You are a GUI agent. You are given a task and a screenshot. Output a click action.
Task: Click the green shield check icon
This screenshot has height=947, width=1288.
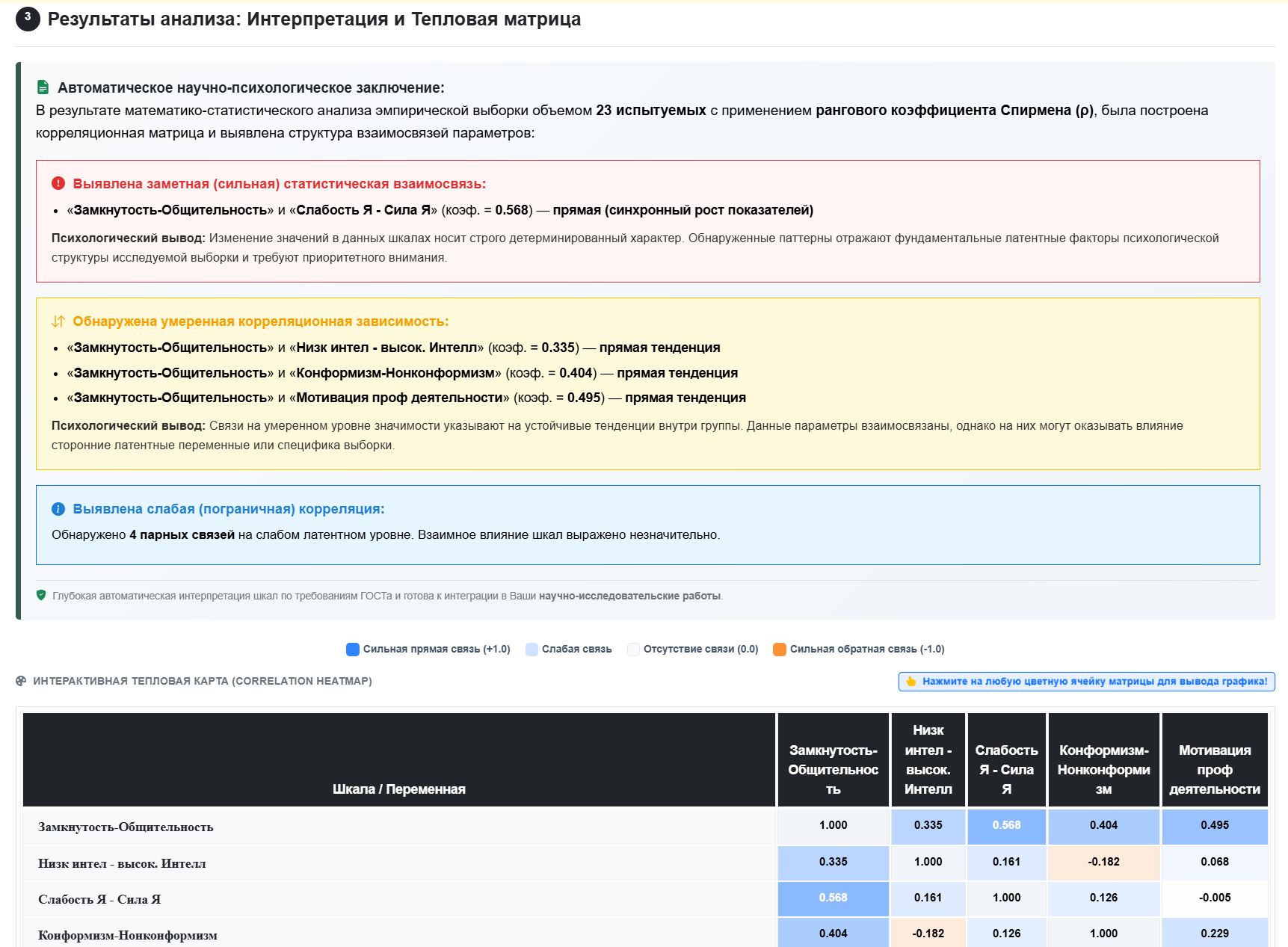pos(41,596)
